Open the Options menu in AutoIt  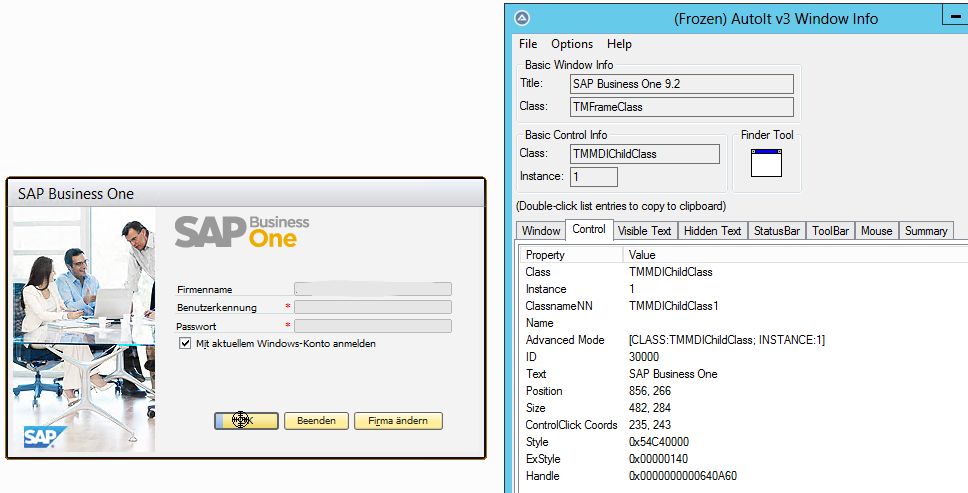click(572, 44)
